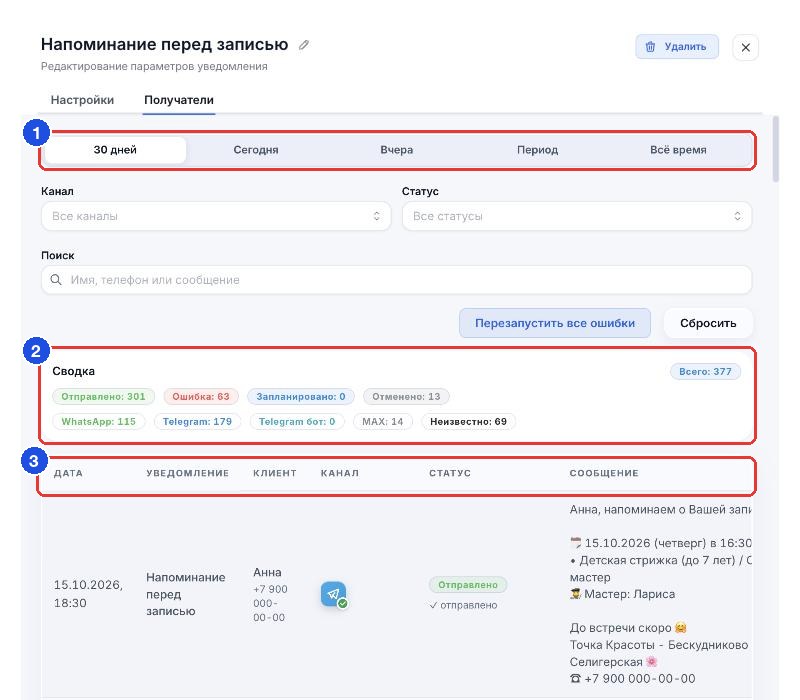Click the СТАТУС column header
800x700 pixels.
pyautogui.click(x=449, y=473)
